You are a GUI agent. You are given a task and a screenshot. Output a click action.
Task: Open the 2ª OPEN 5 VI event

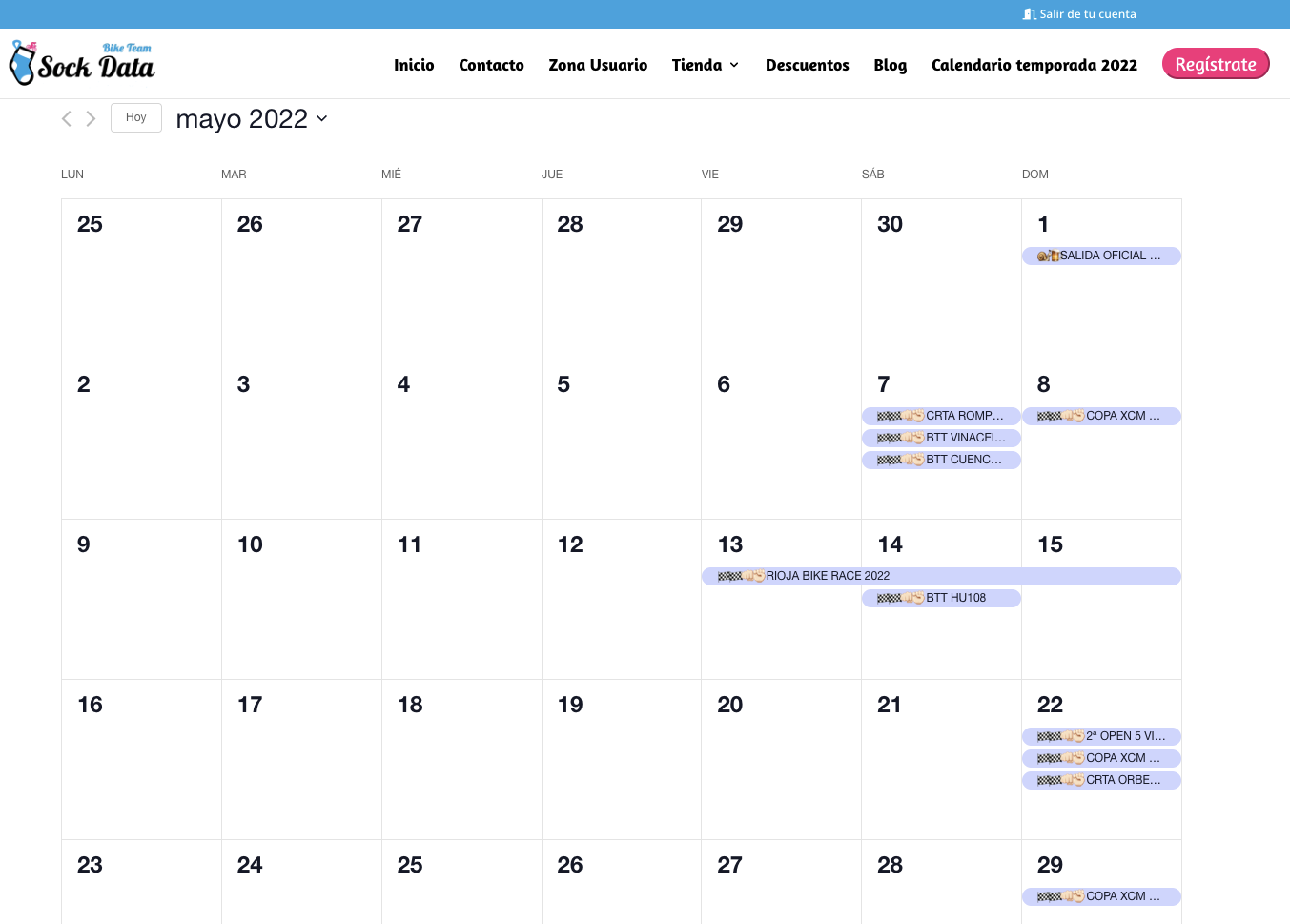1124,736
